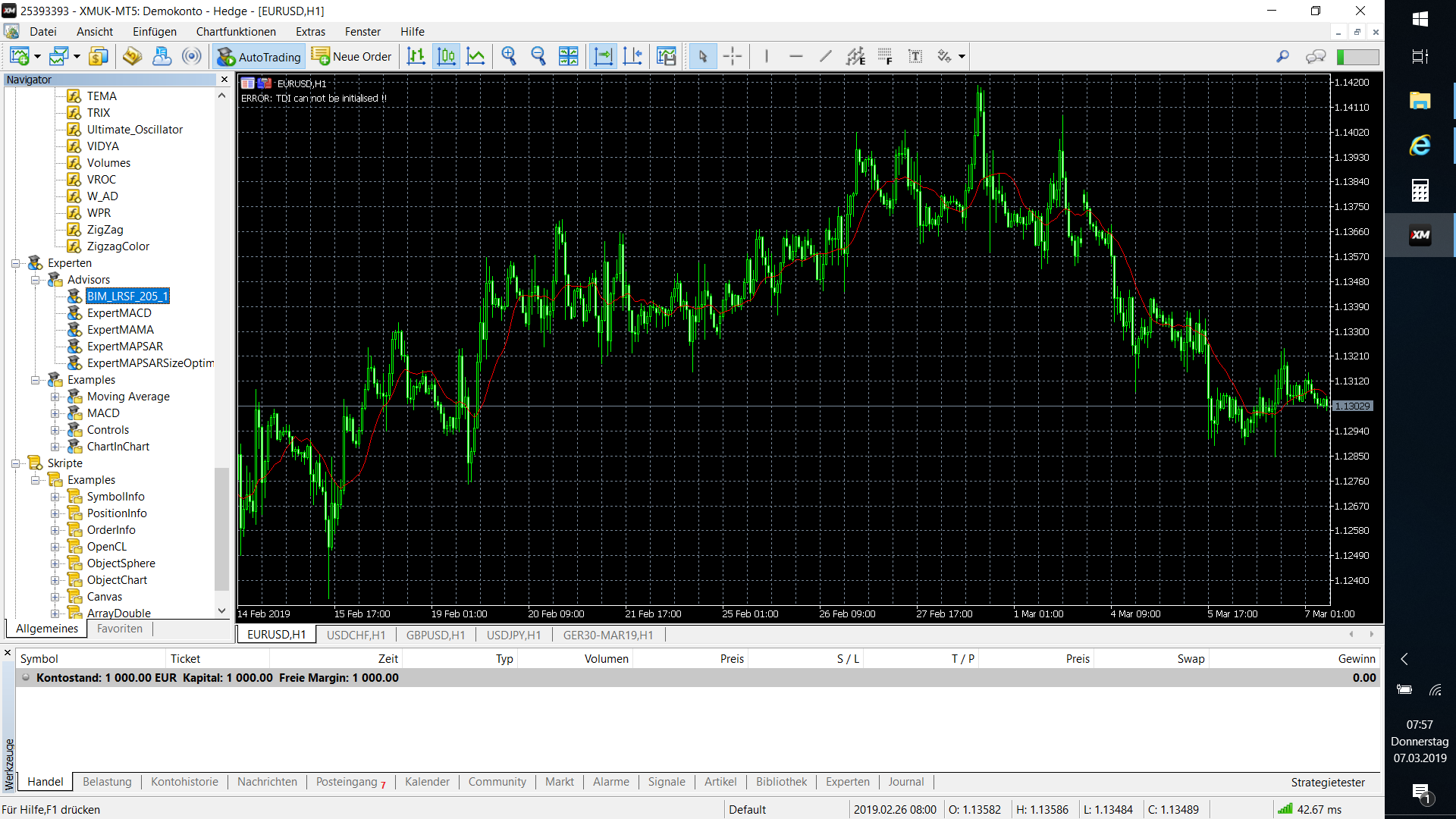Select the ZigzagColor indicator
1456x819 pixels.
[x=118, y=246]
